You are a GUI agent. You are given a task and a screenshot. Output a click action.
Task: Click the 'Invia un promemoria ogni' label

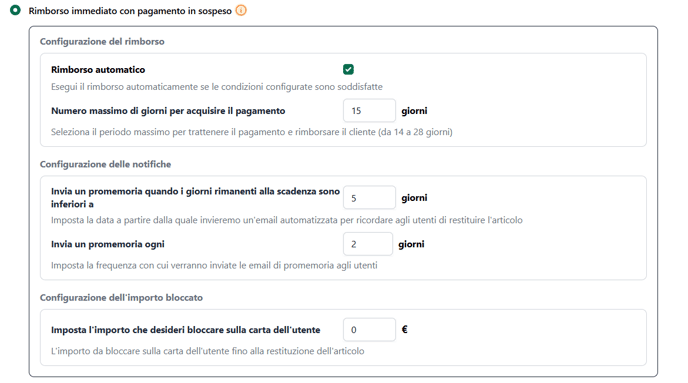point(108,244)
